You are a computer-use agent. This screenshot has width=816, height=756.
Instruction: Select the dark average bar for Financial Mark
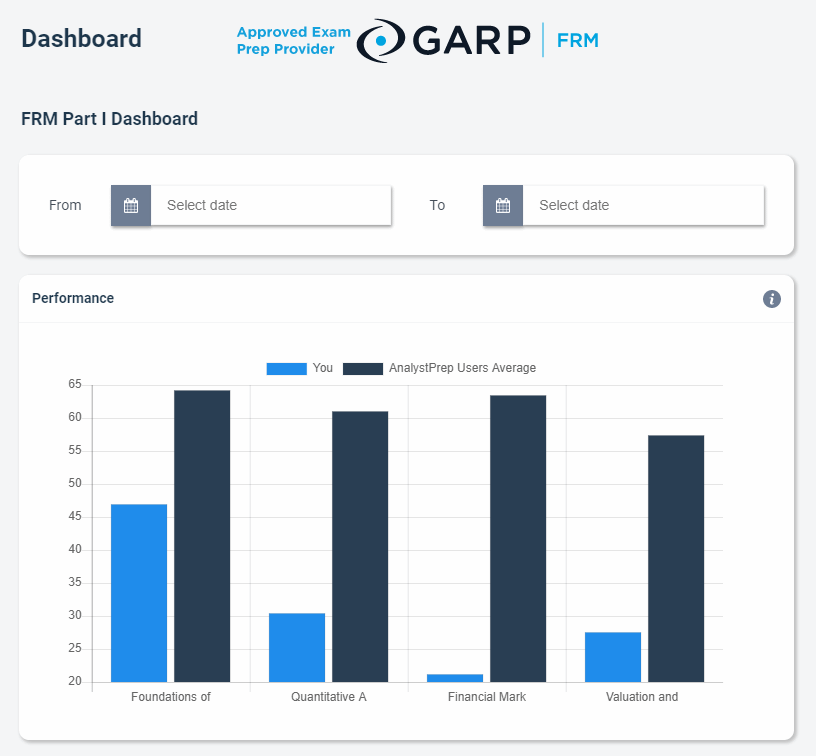[518, 538]
